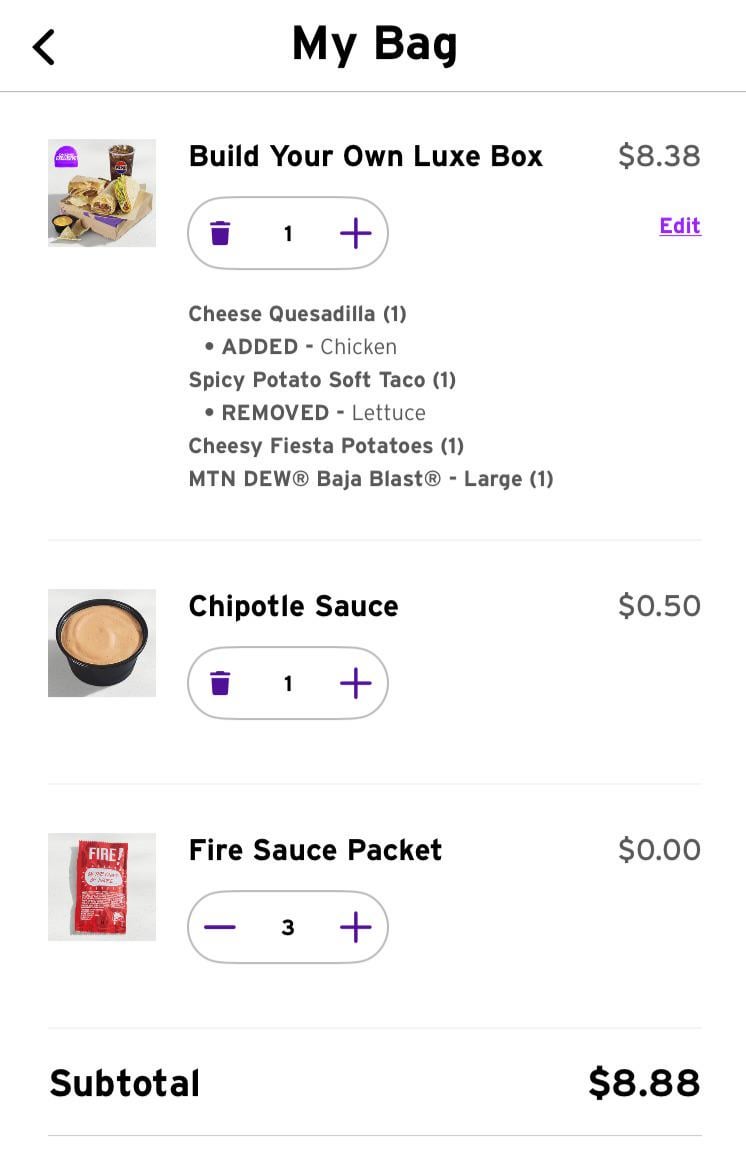Click the Cheese Quesadilla customization line
This screenshot has width=746, height=1156.
tap(297, 314)
